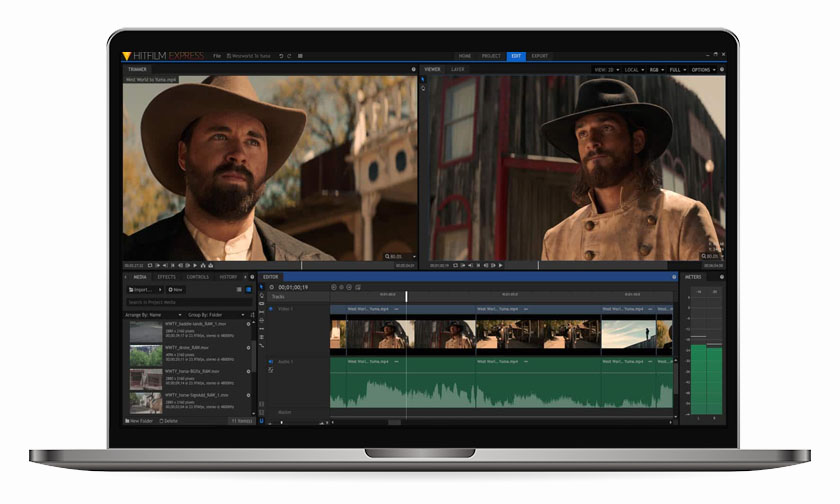Open the Group By: Folder dropdown
The image size is (840, 504).
(216, 315)
